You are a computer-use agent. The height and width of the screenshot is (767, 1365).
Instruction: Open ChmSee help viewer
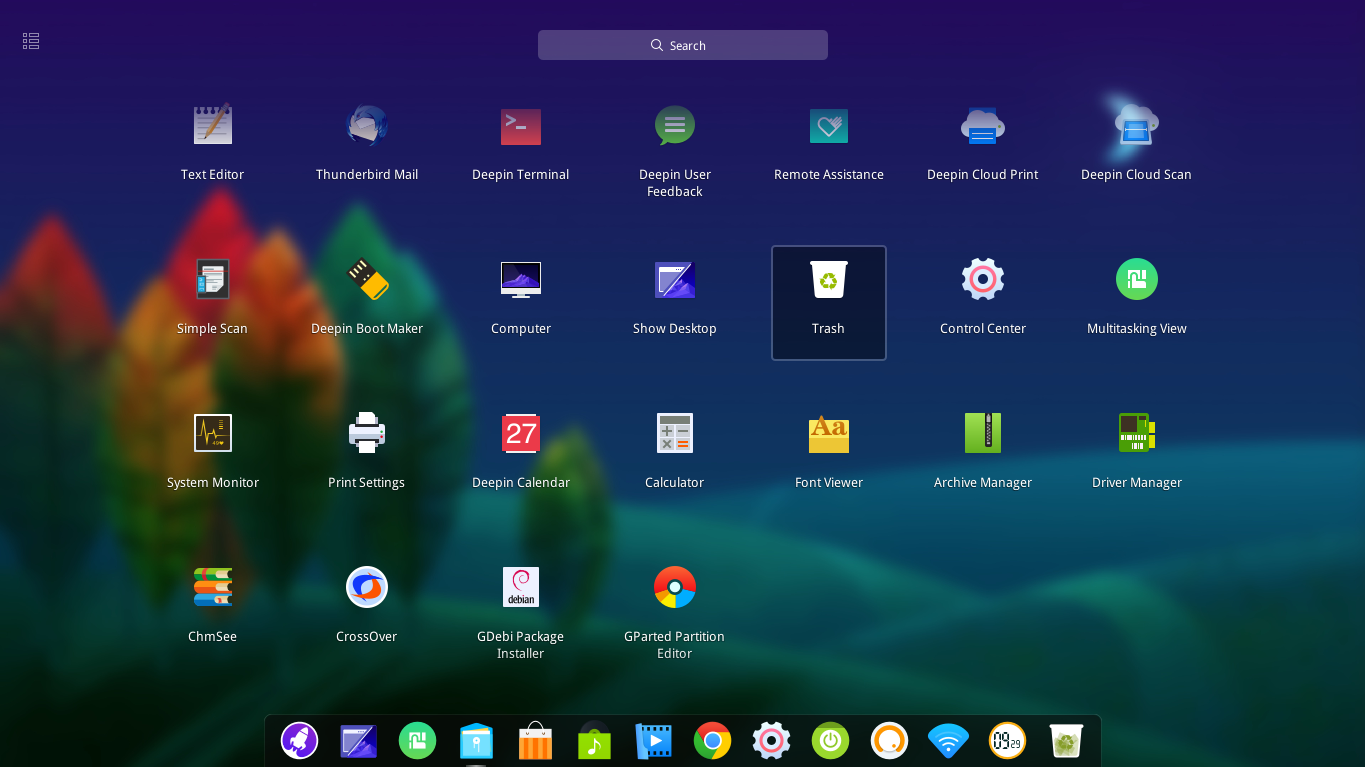[212, 600]
